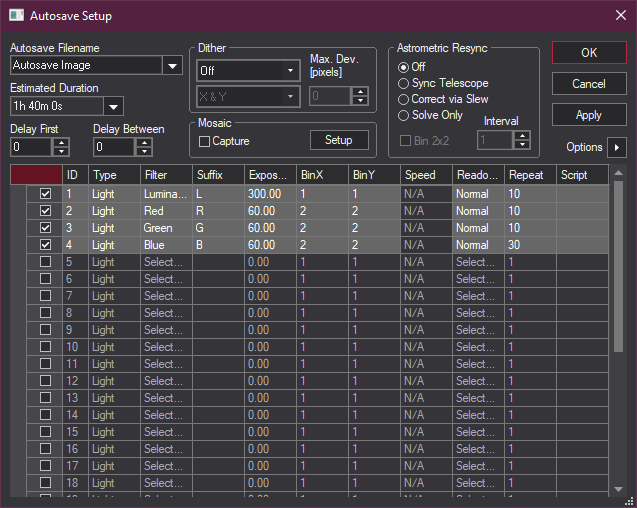637x508 pixels.
Task: Increase the Delay First spinner value
Action: coord(60,142)
